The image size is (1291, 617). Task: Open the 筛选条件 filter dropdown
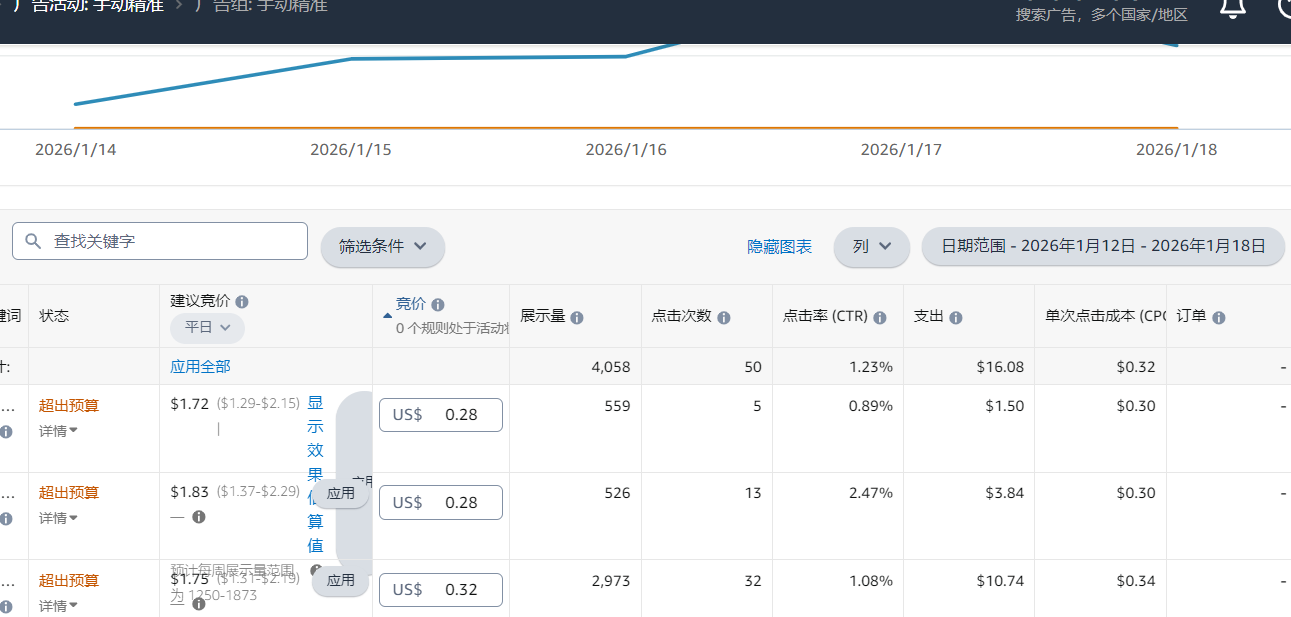click(382, 247)
